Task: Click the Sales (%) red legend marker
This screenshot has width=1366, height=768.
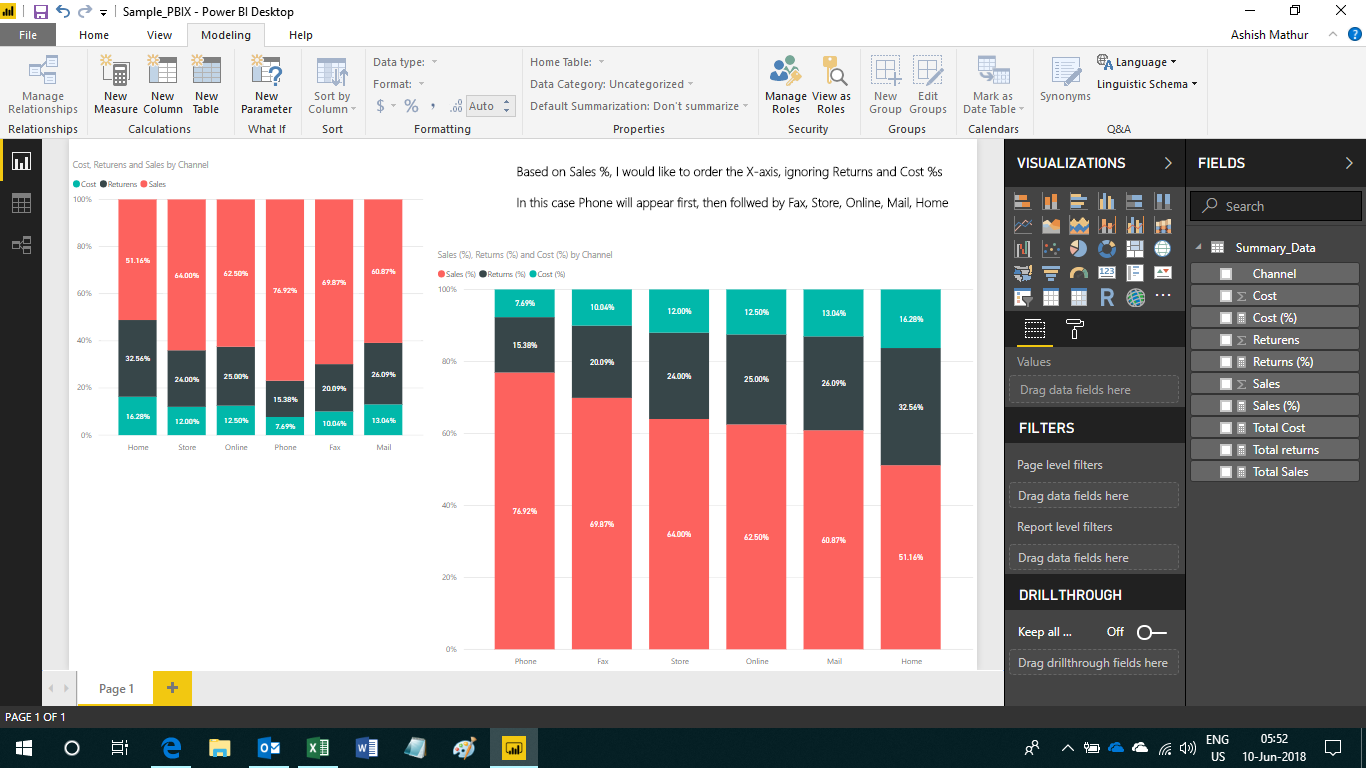Action: [x=441, y=274]
